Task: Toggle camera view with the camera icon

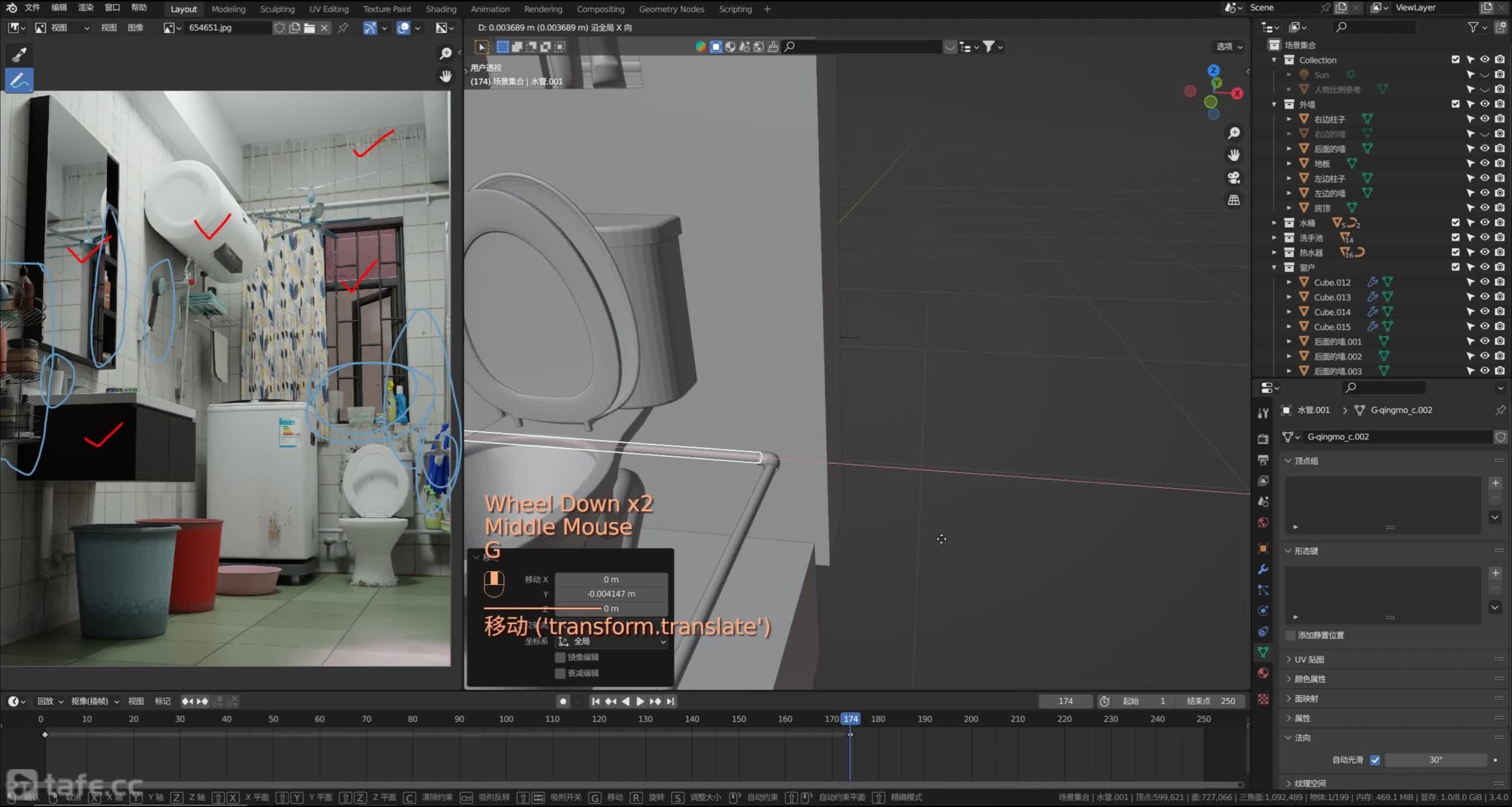Action: (x=1234, y=178)
